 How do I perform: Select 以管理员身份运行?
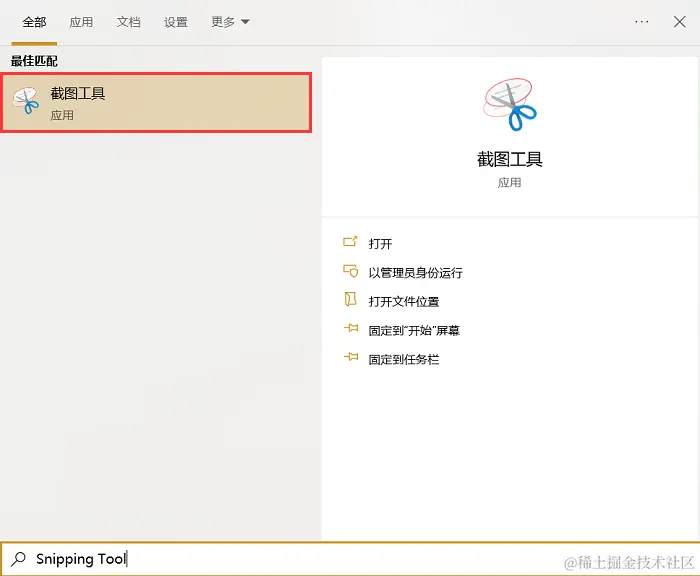[416, 273]
